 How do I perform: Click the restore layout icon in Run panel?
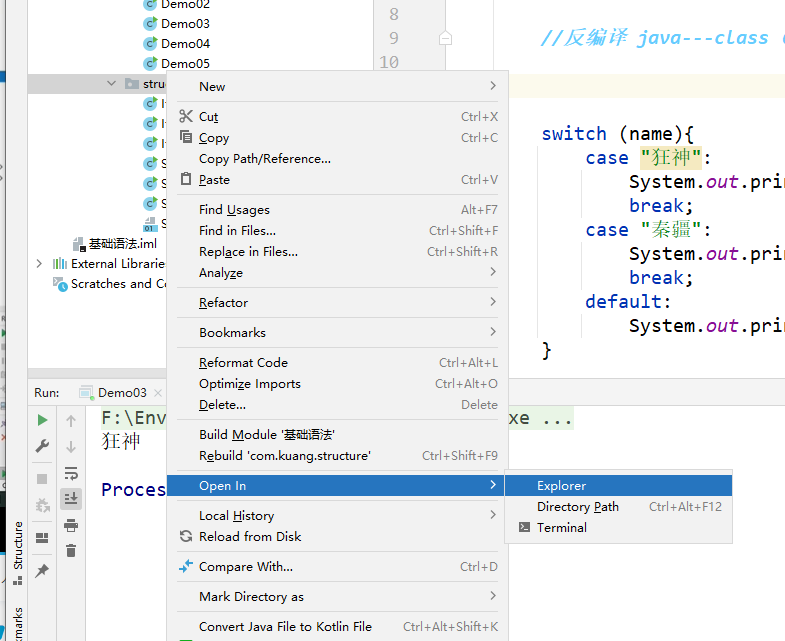click(x=43, y=538)
